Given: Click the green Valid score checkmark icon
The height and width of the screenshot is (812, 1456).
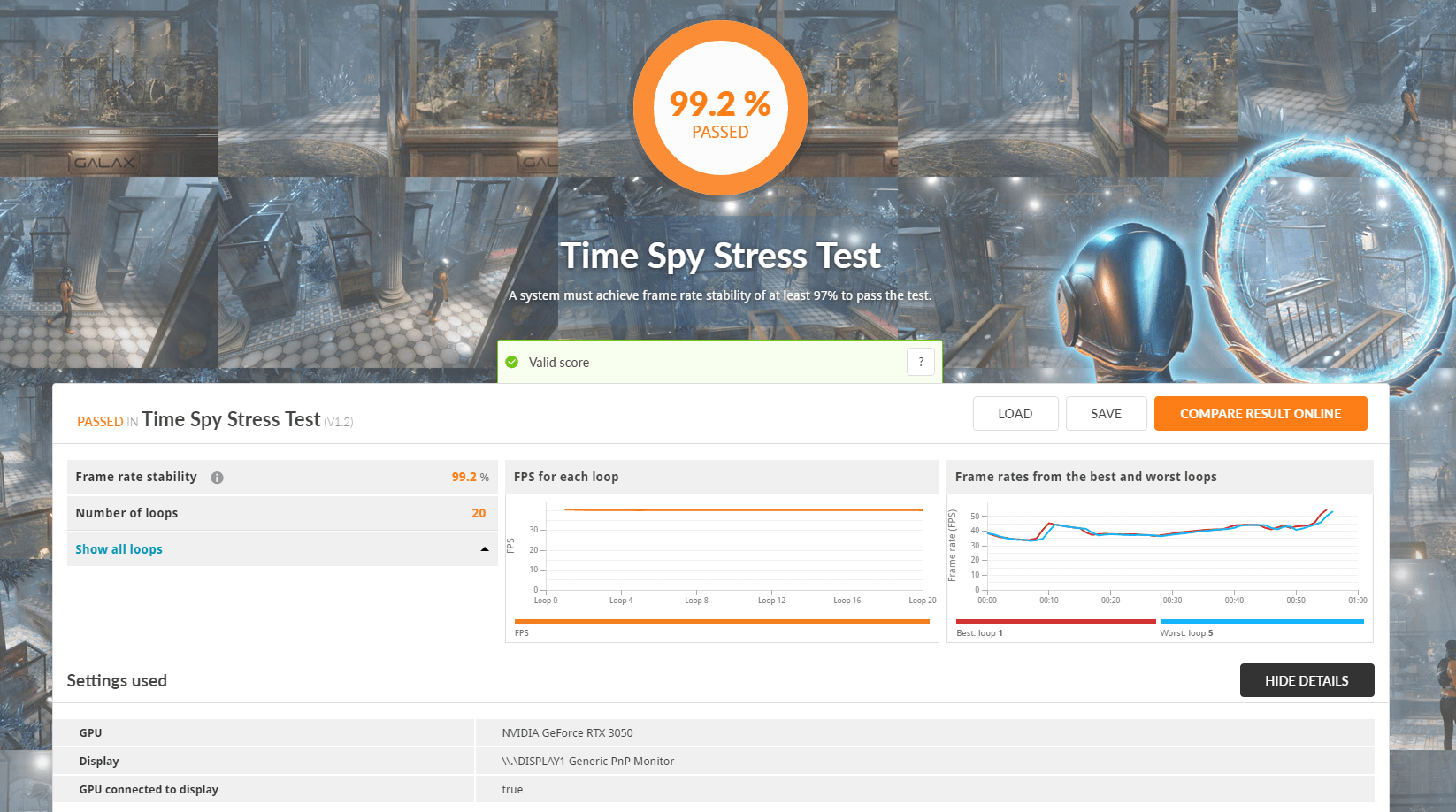Looking at the screenshot, I should 512,362.
